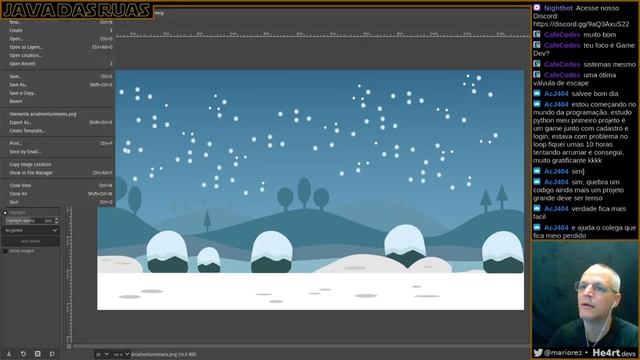Screen dimensions: 640x360
Task: Click the horizontal scrollbar below canvas
Action: [x=301, y=347]
